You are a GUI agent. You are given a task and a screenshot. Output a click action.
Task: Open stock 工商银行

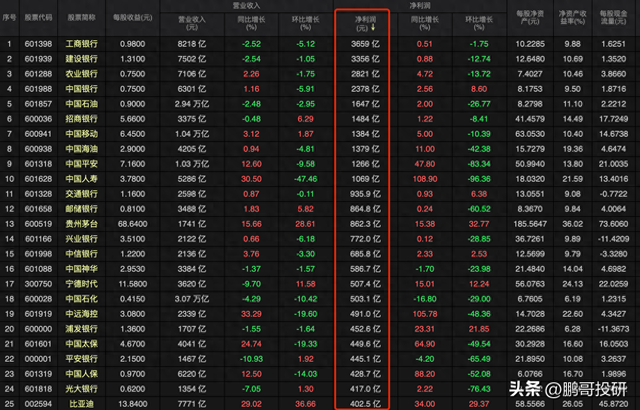(x=82, y=44)
